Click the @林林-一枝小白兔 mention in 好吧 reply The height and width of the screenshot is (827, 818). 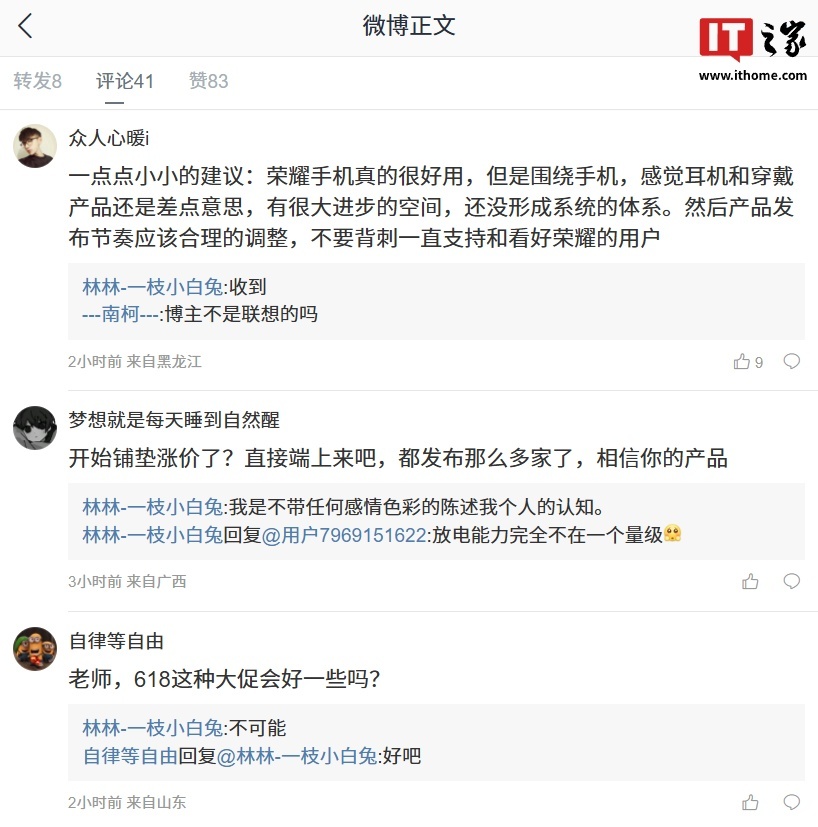pos(296,756)
